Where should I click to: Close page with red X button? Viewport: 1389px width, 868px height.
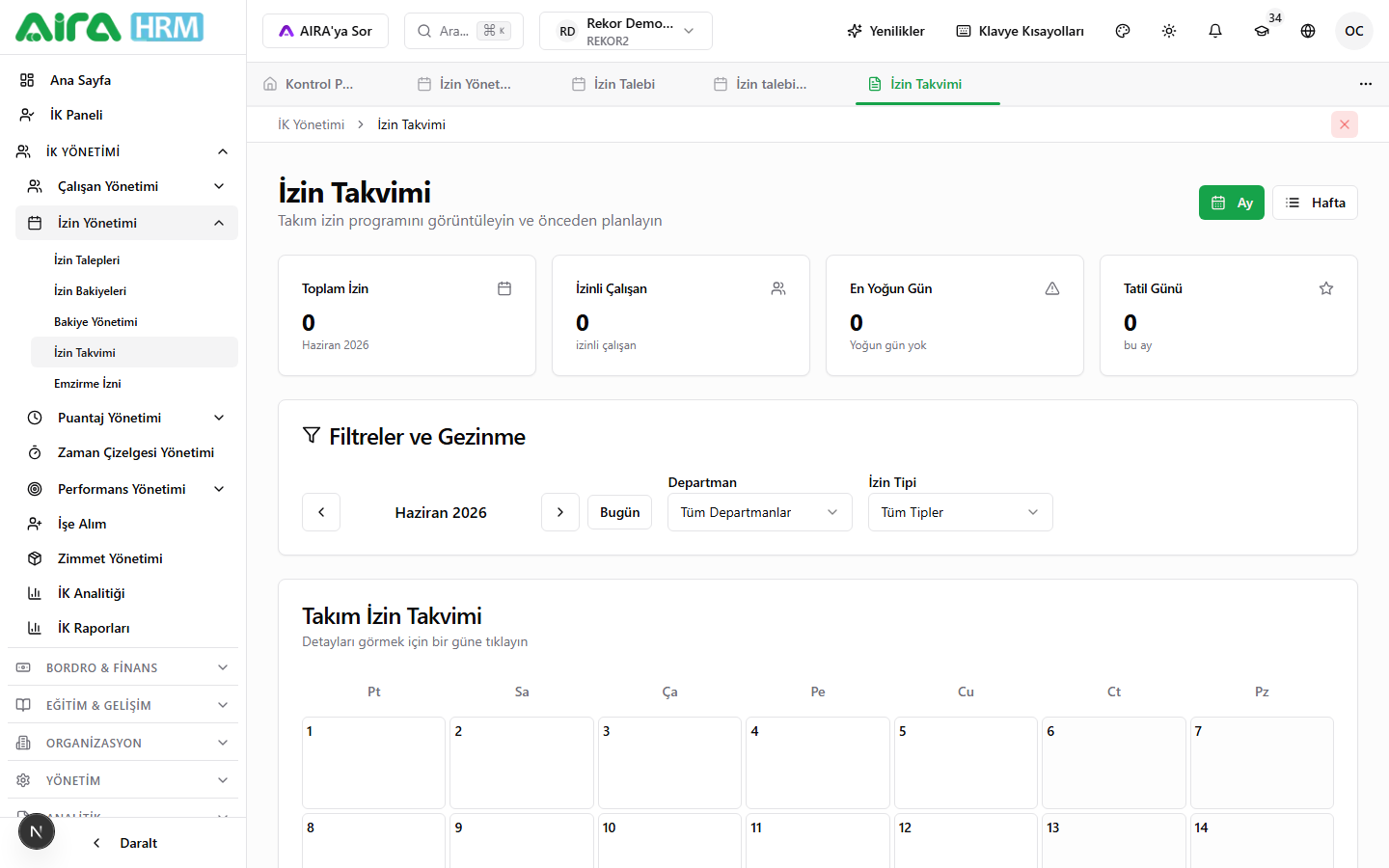coord(1345,124)
